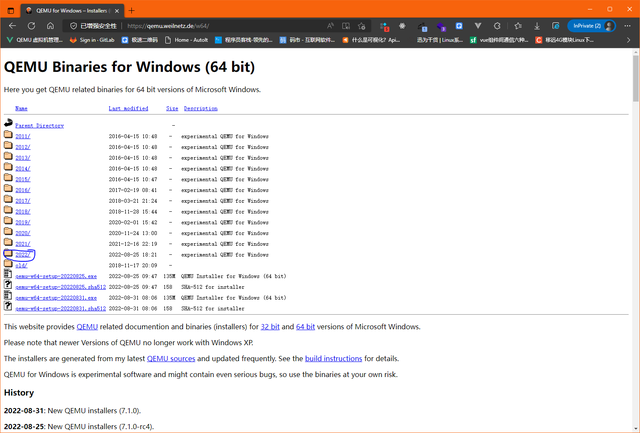Click the Read aloud icon in address bar
The image size is (640, 433).
tap(330, 26)
